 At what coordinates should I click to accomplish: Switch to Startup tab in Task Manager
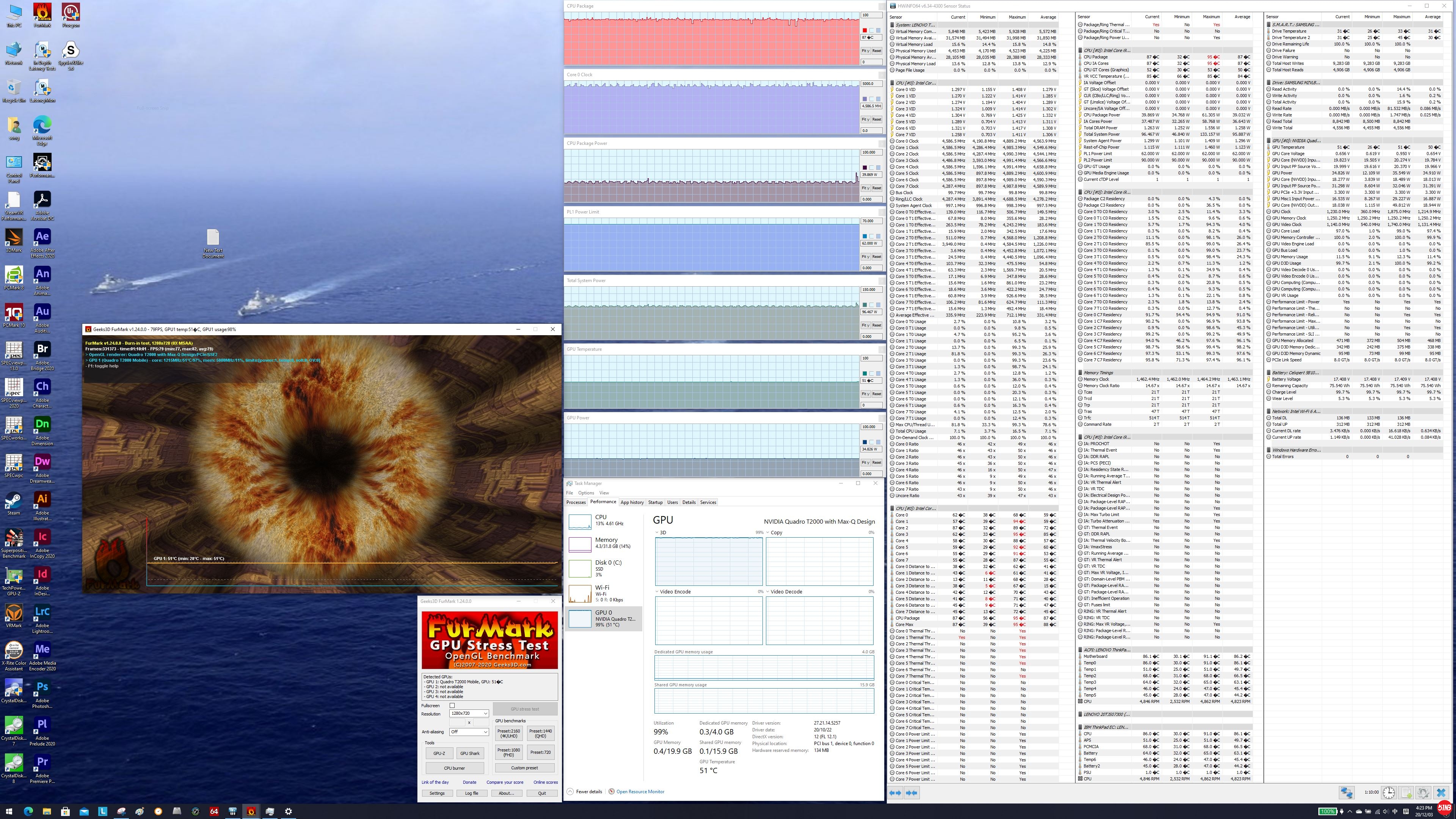pos(655,502)
